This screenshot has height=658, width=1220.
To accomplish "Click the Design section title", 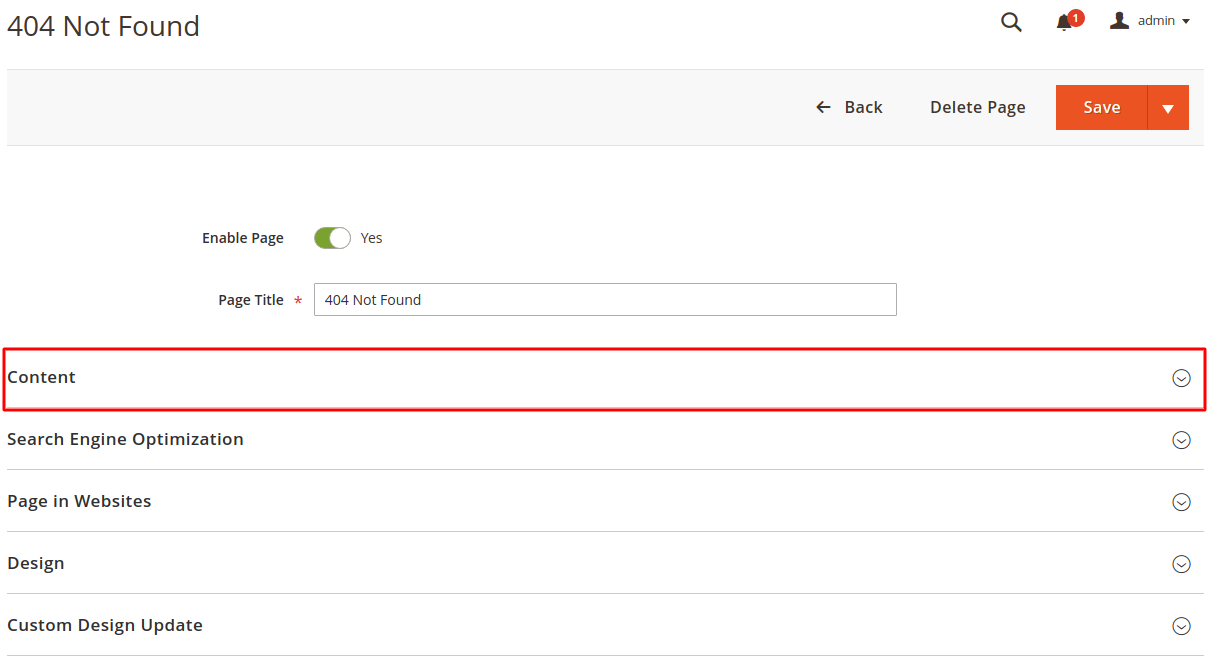I will (x=36, y=563).
